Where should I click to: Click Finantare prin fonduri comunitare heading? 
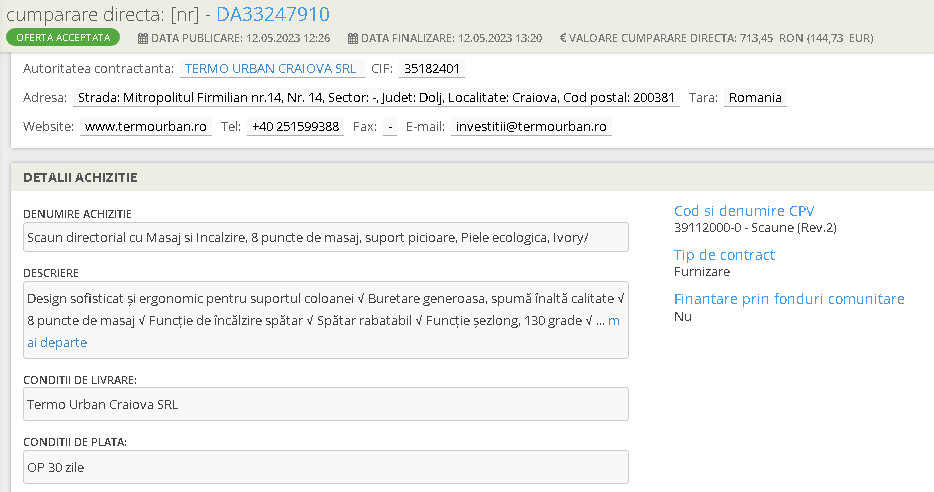(x=789, y=299)
